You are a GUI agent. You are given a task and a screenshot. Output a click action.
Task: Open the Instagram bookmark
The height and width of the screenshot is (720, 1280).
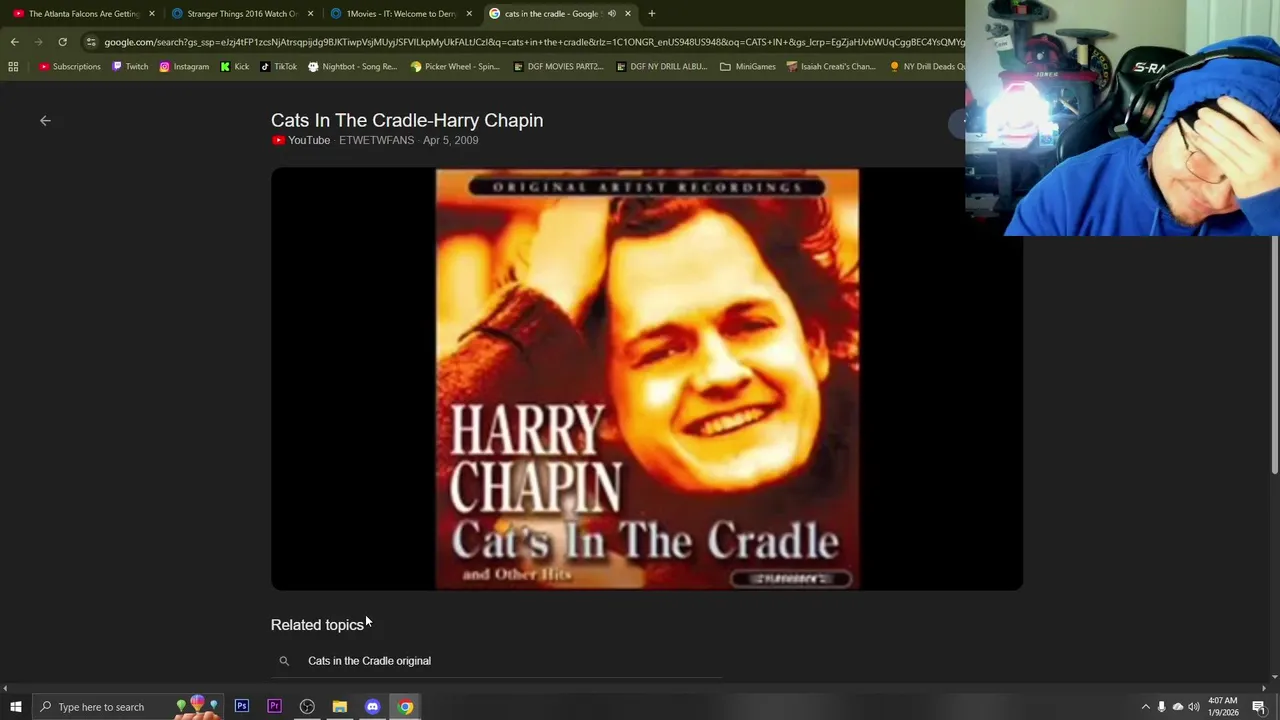click(184, 67)
